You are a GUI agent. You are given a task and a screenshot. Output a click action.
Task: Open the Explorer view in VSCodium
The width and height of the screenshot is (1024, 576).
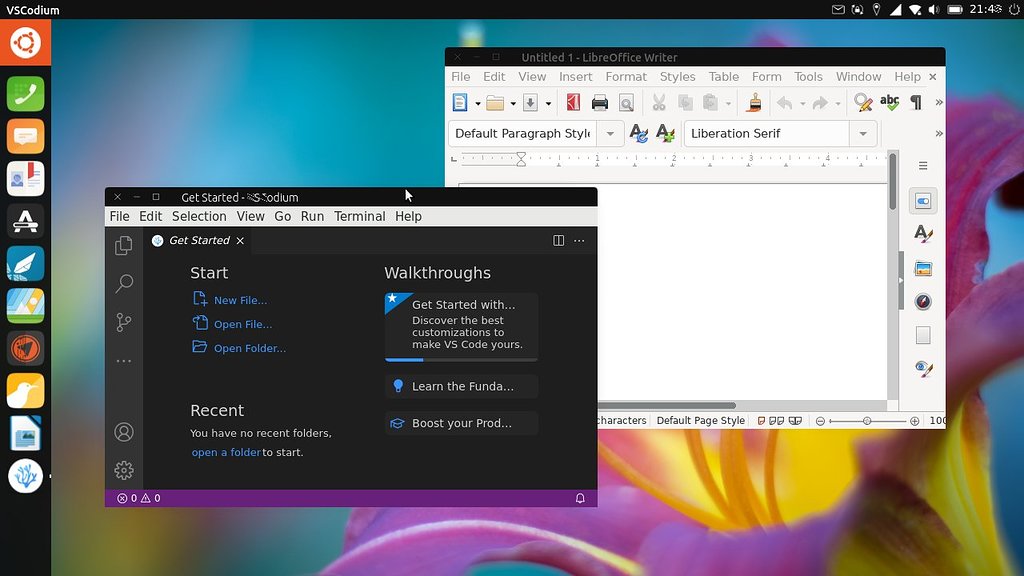pos(124,246)
